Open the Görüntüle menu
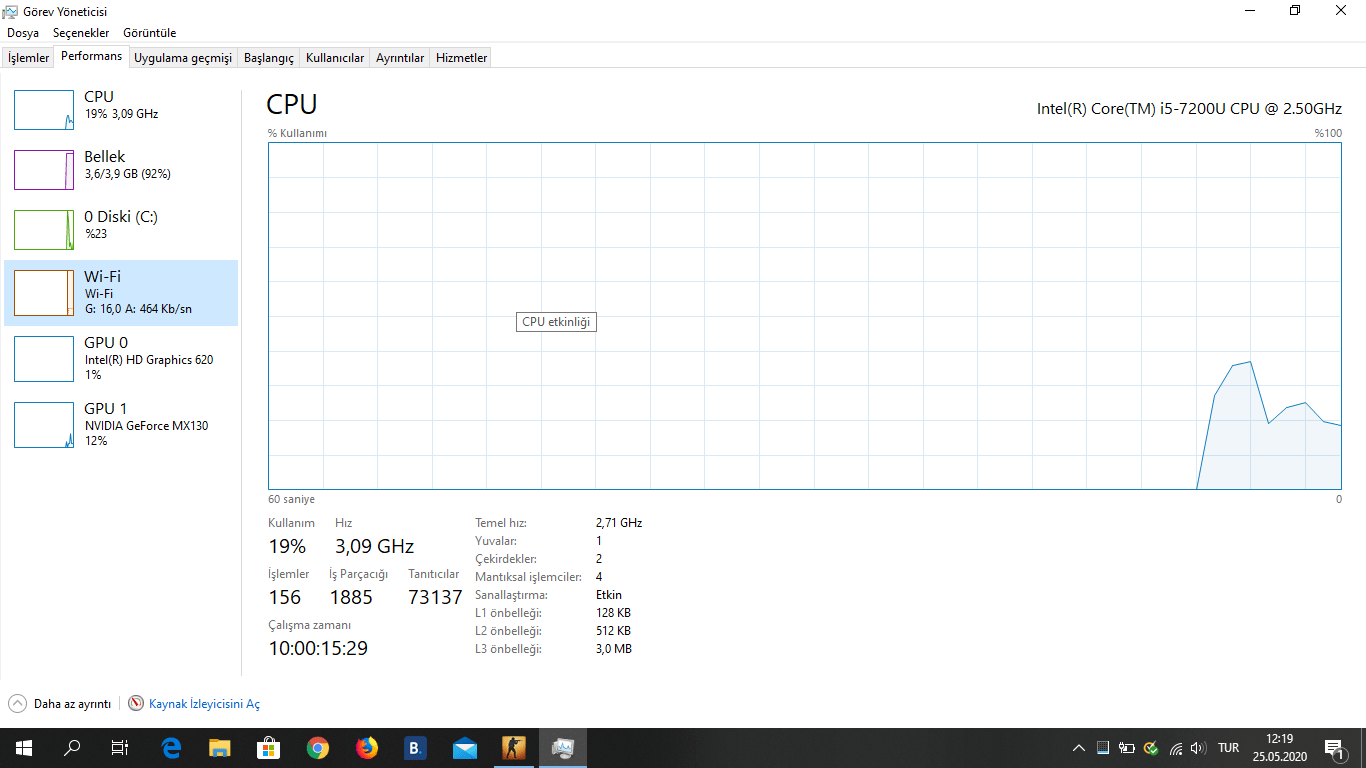 pyautogui.click(x=150, y=33)
